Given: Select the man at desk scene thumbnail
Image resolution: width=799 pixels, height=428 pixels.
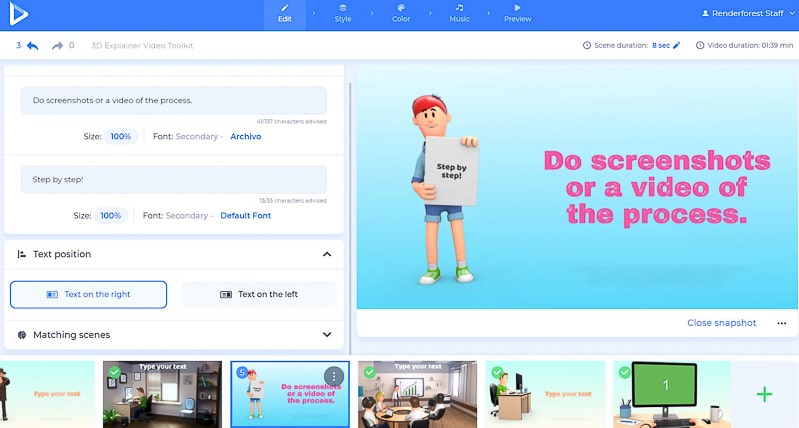Looking at the screenshot, I should click(x=545, y=394).
